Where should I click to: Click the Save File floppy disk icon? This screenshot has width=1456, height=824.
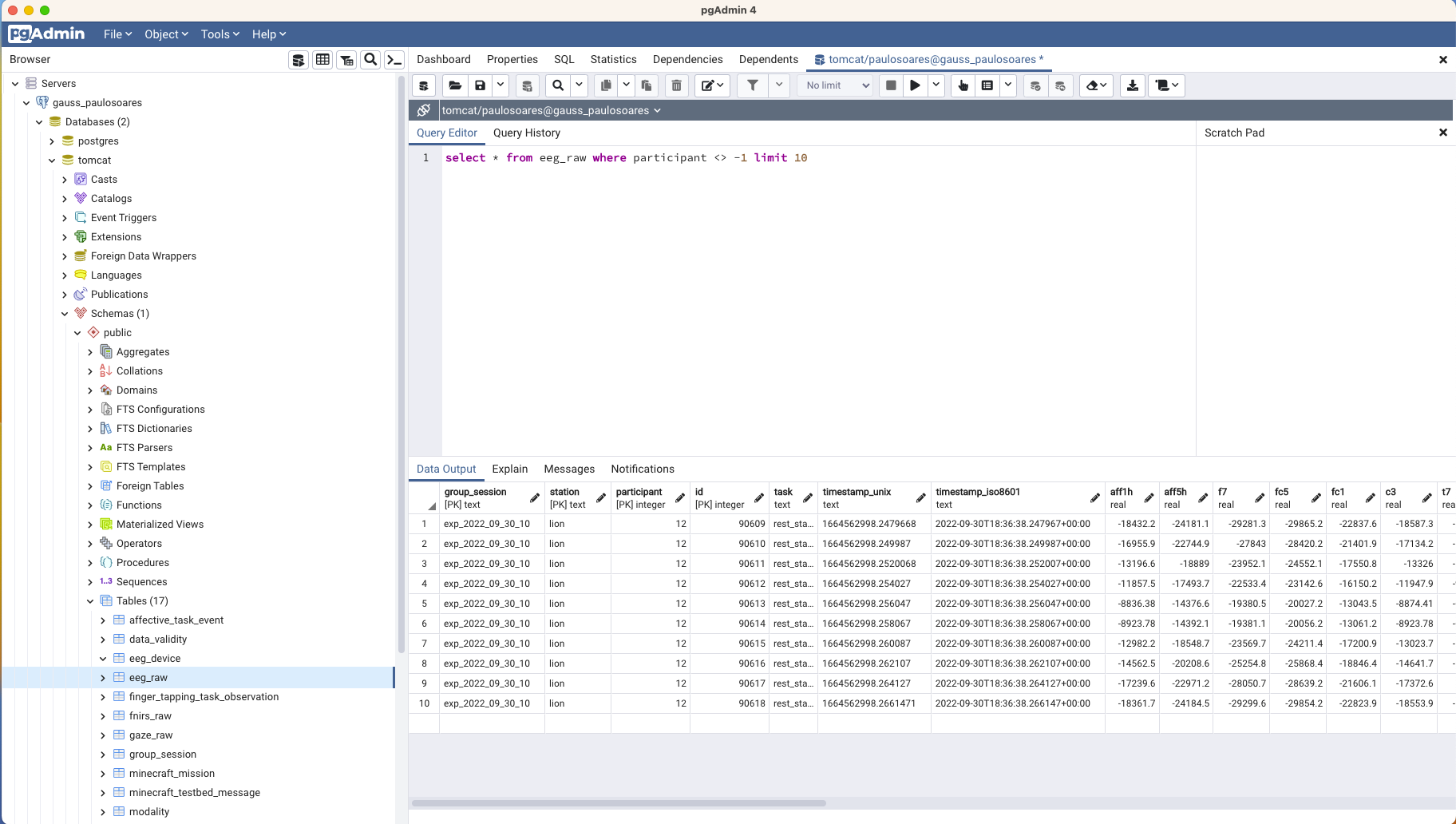point(480,85)
